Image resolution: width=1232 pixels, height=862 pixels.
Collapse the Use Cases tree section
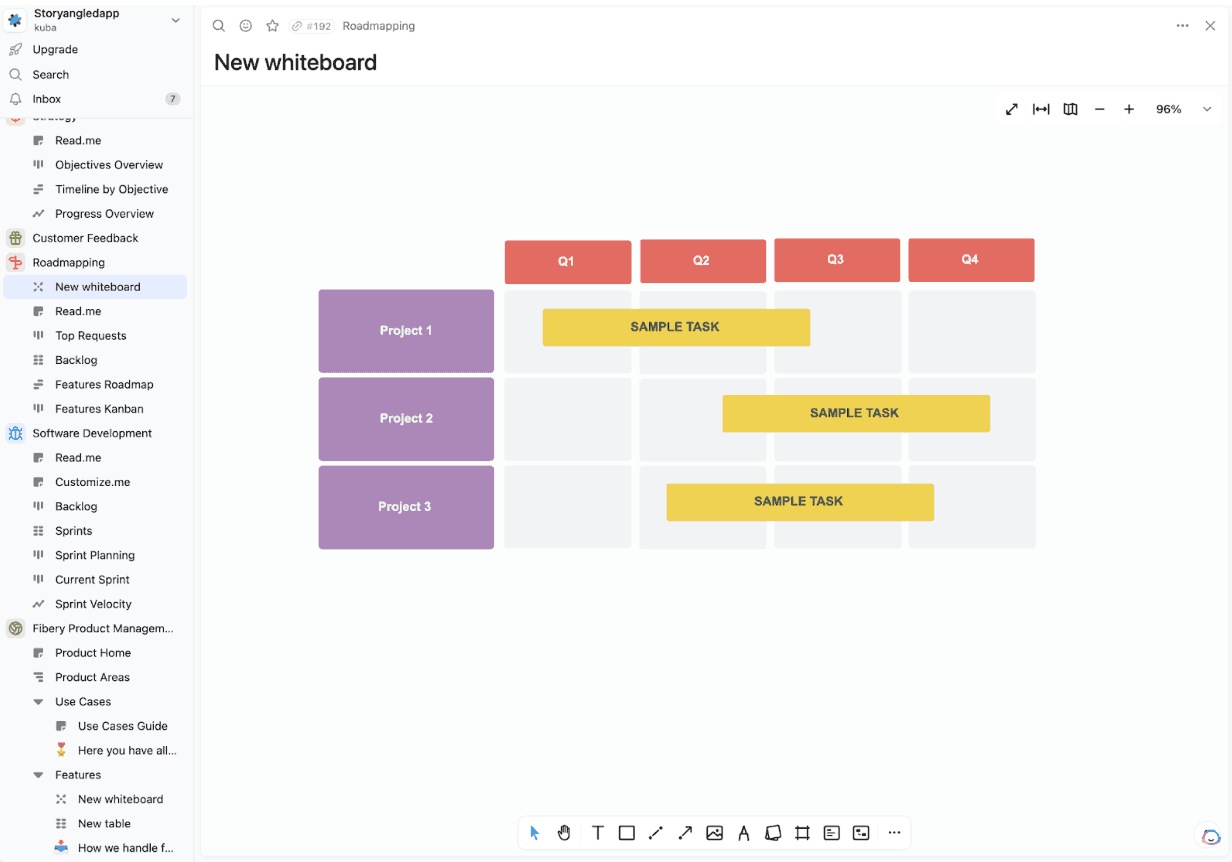tap(38, 702)
